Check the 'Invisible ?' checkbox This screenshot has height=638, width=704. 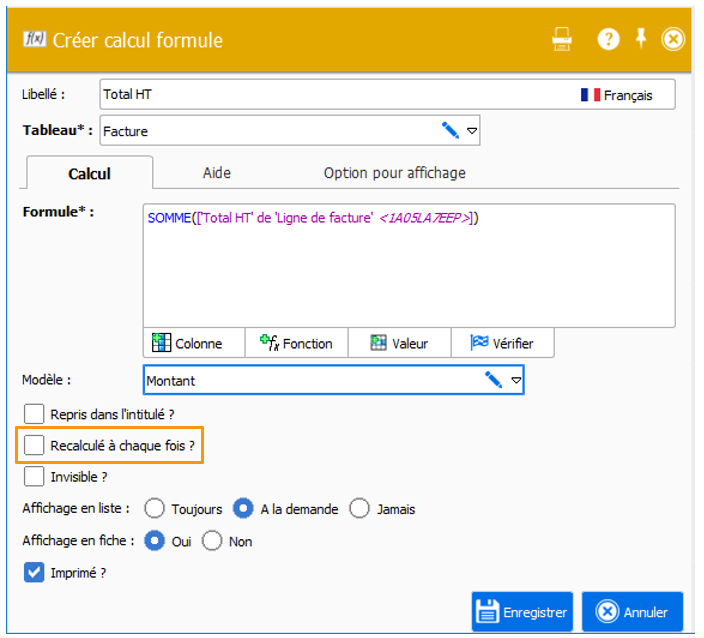pyautogui.click(x=35, y=476)
